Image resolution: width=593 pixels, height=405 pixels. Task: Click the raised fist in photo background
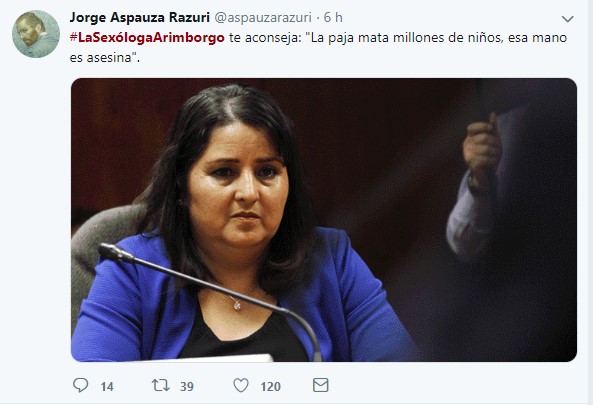coord(481,147)
